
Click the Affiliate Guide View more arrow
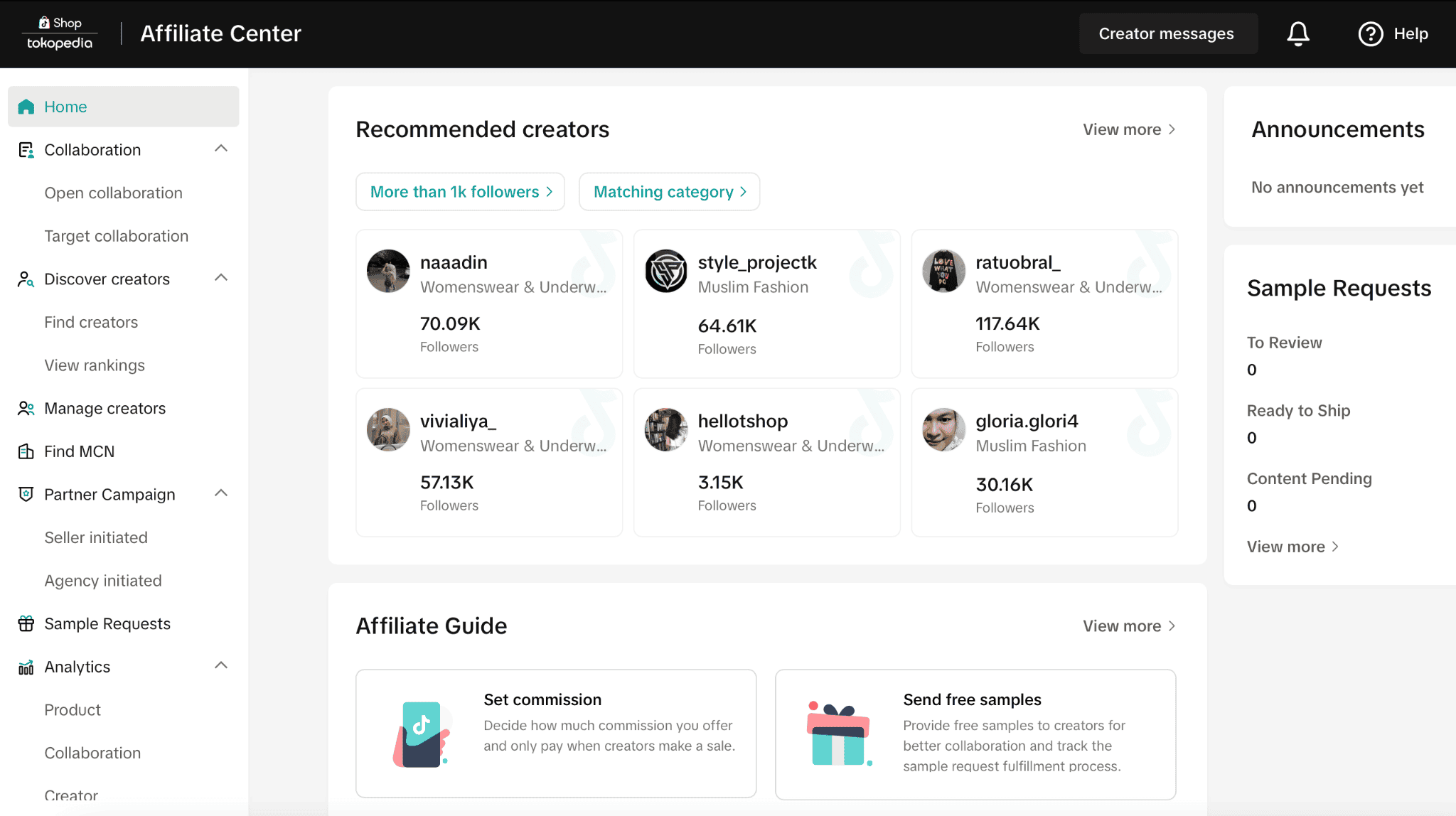tap(1172, 626)
